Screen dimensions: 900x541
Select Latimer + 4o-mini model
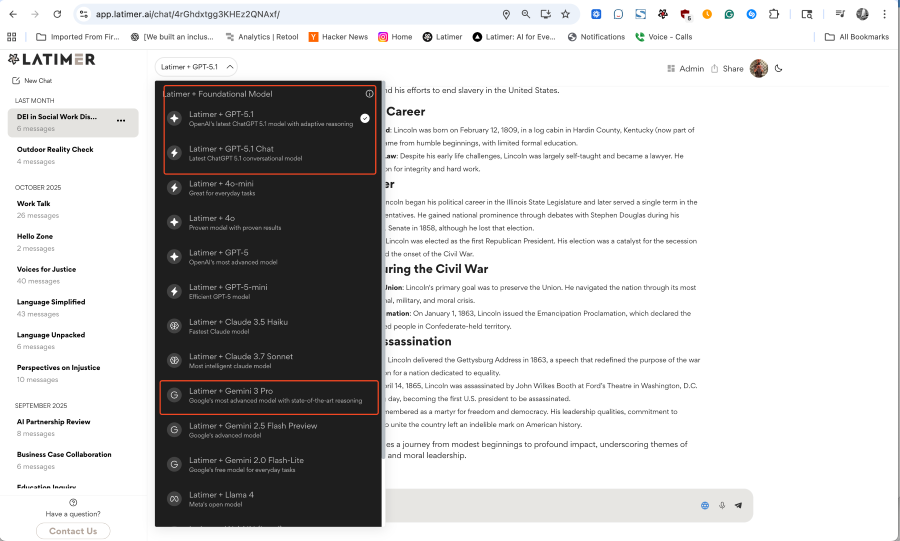click(x=269, y=188)
